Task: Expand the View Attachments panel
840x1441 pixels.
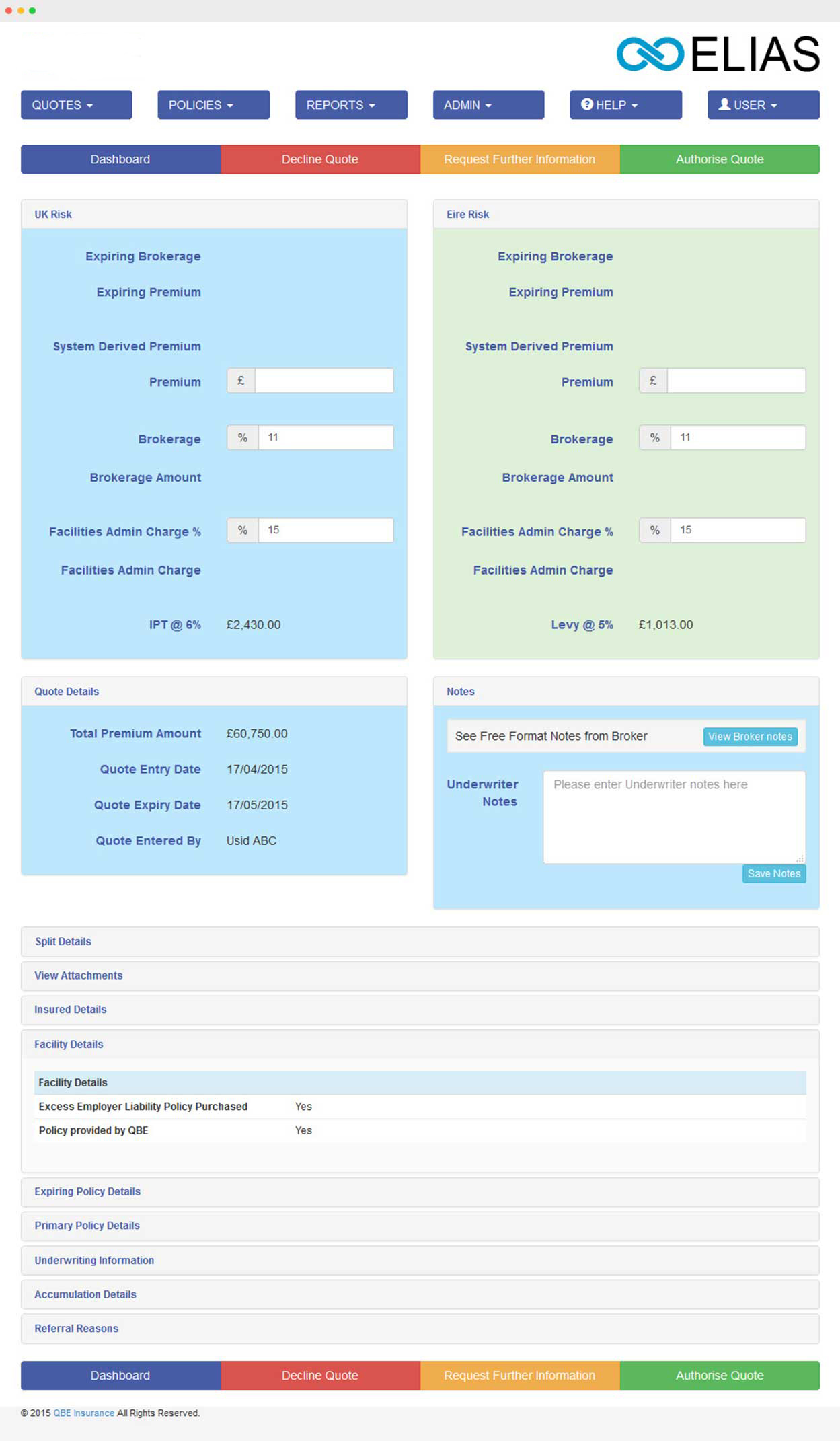Action: click(x=79, y=975)
